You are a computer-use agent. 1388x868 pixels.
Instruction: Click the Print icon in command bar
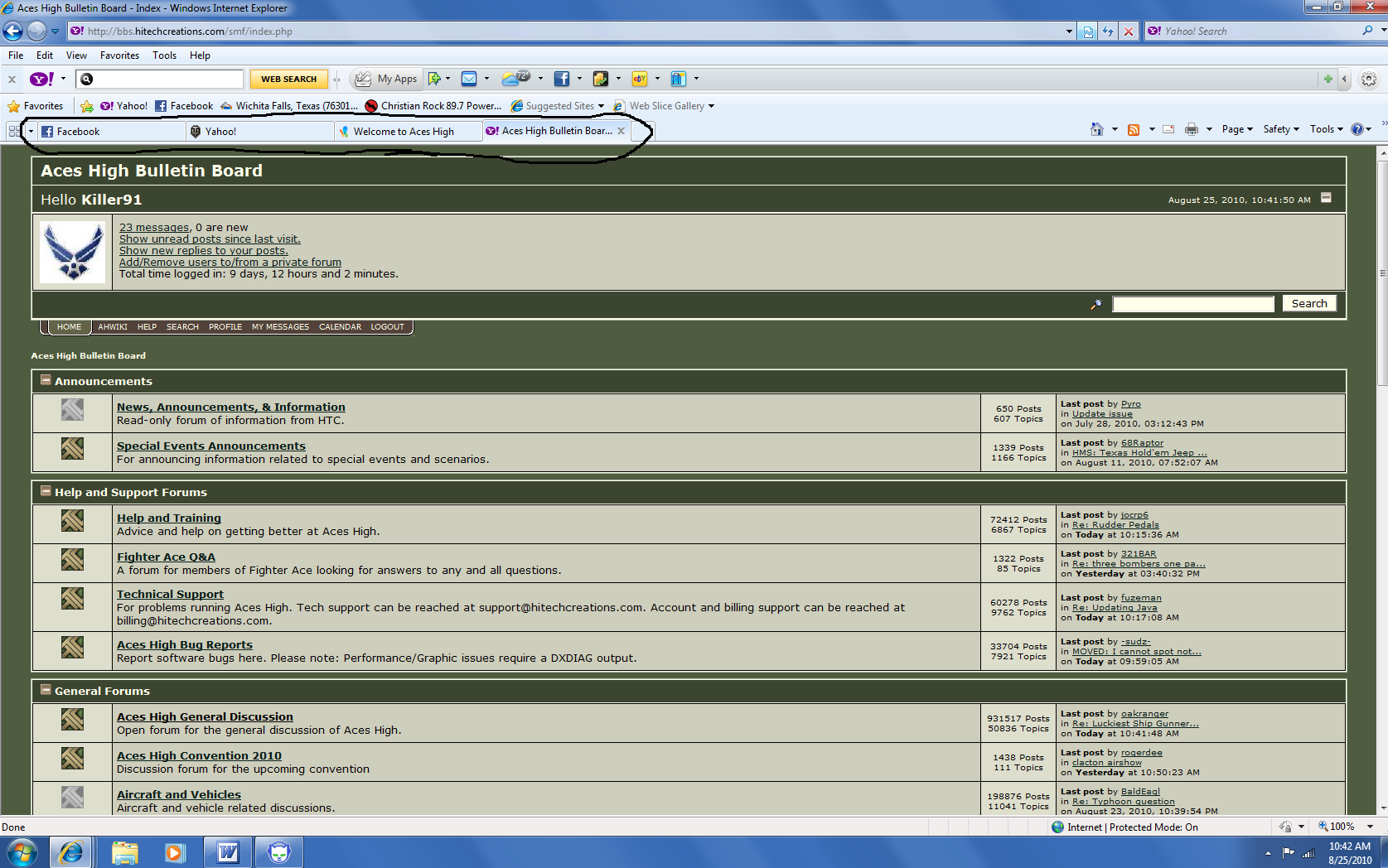pyautogui.click(x=1192, y=129)
